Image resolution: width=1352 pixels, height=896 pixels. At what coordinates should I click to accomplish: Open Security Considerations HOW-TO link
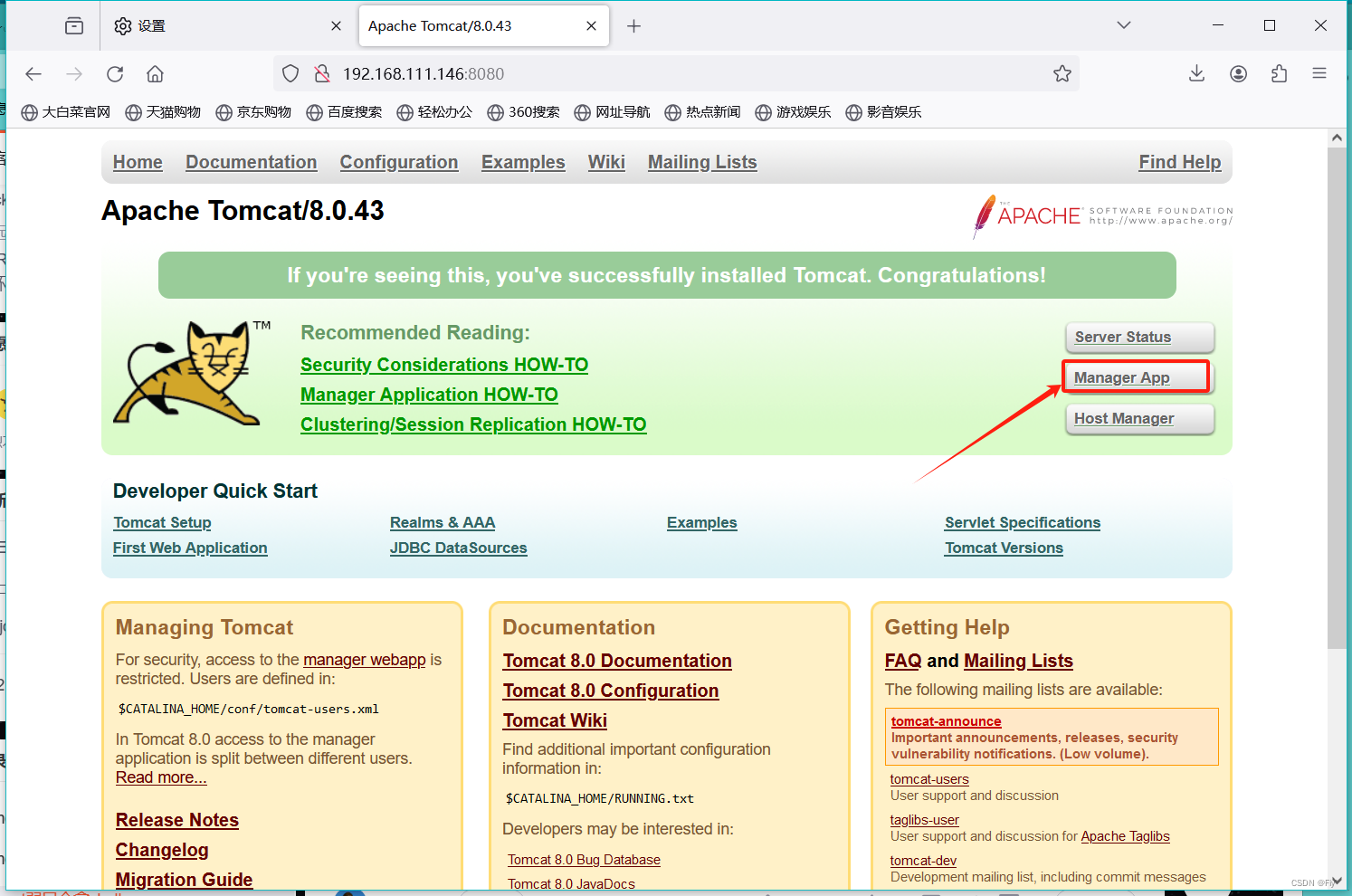pyautogui.click(x=444, y=365)
